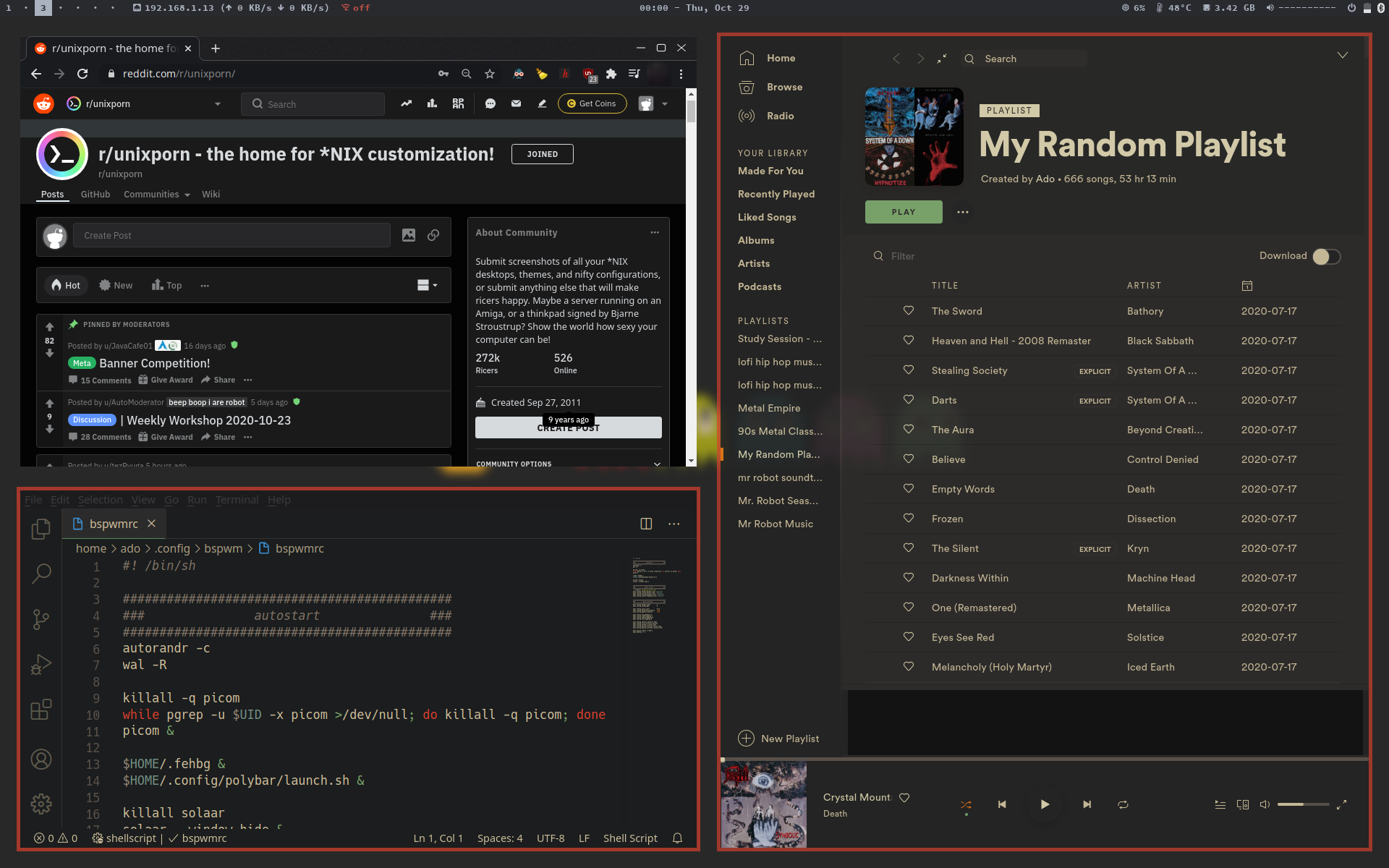Switch to the Wiki tab
The image size is (1389, 868).
211,195
